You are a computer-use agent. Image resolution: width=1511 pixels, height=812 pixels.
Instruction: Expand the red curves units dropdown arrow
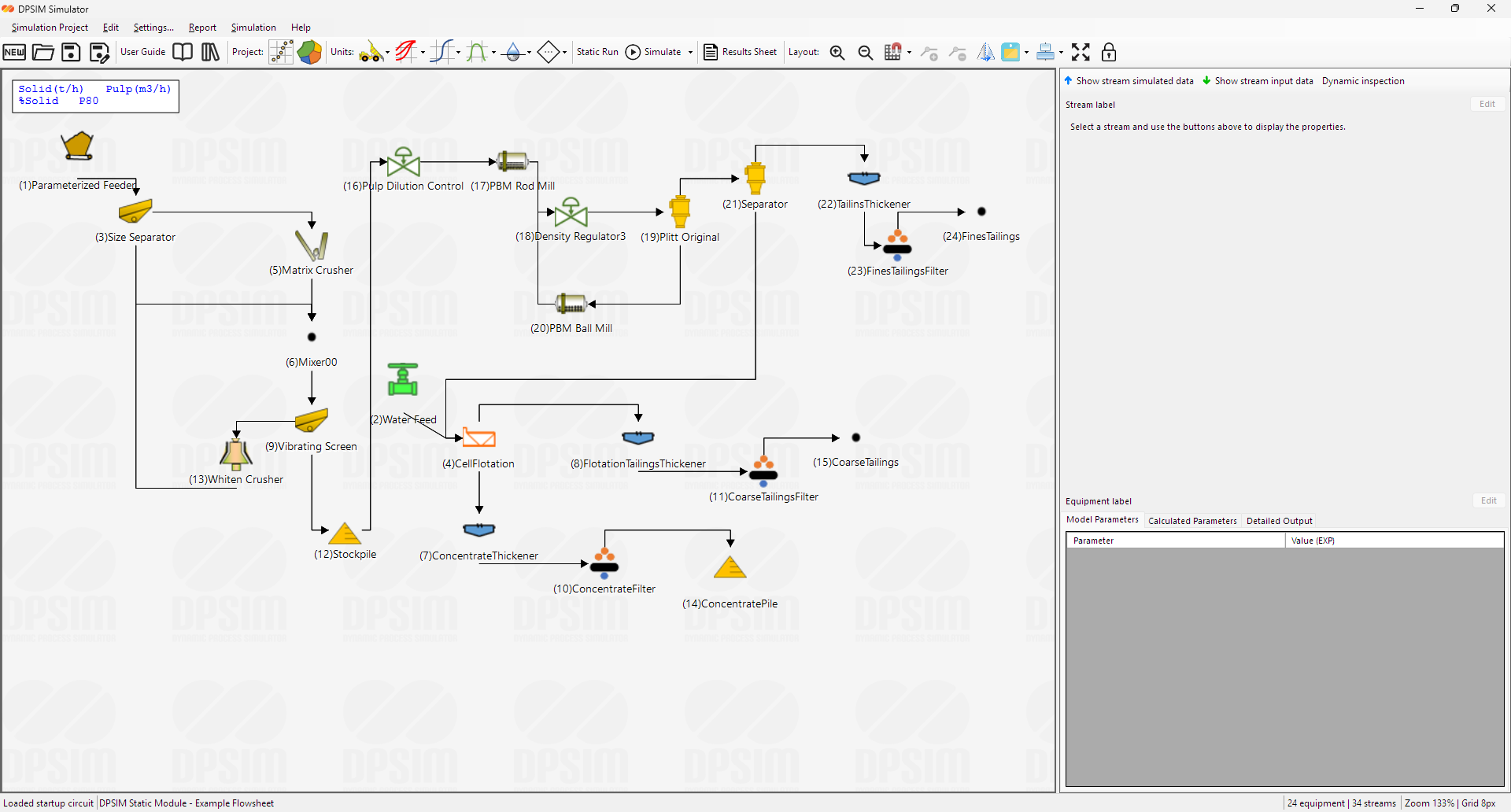pyautogui.click(x=423, y=53)
